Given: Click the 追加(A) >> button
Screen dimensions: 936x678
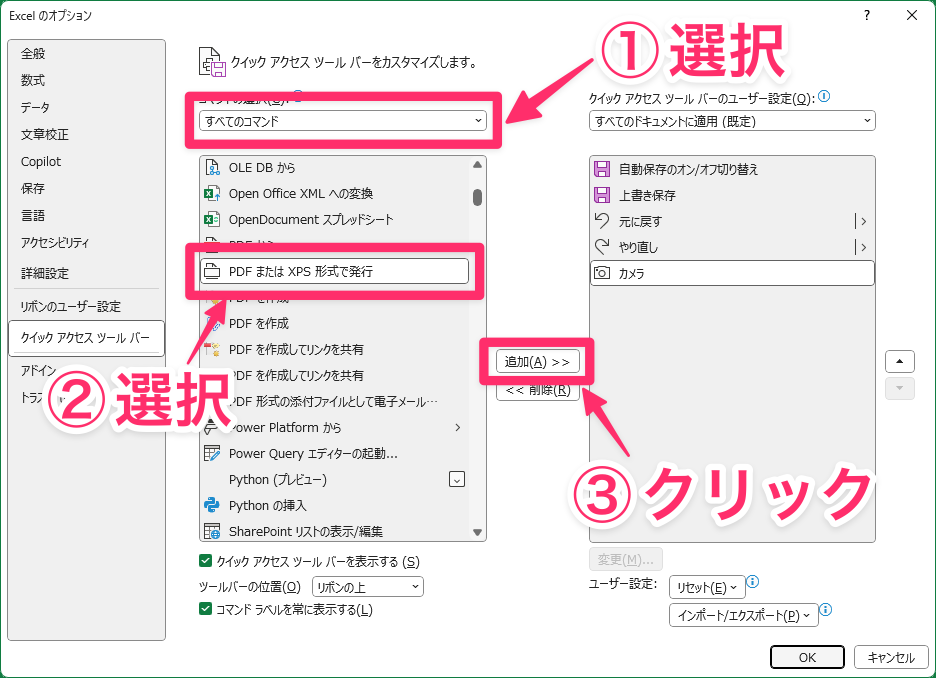Looking at the screenshot, I should (537, 361).
